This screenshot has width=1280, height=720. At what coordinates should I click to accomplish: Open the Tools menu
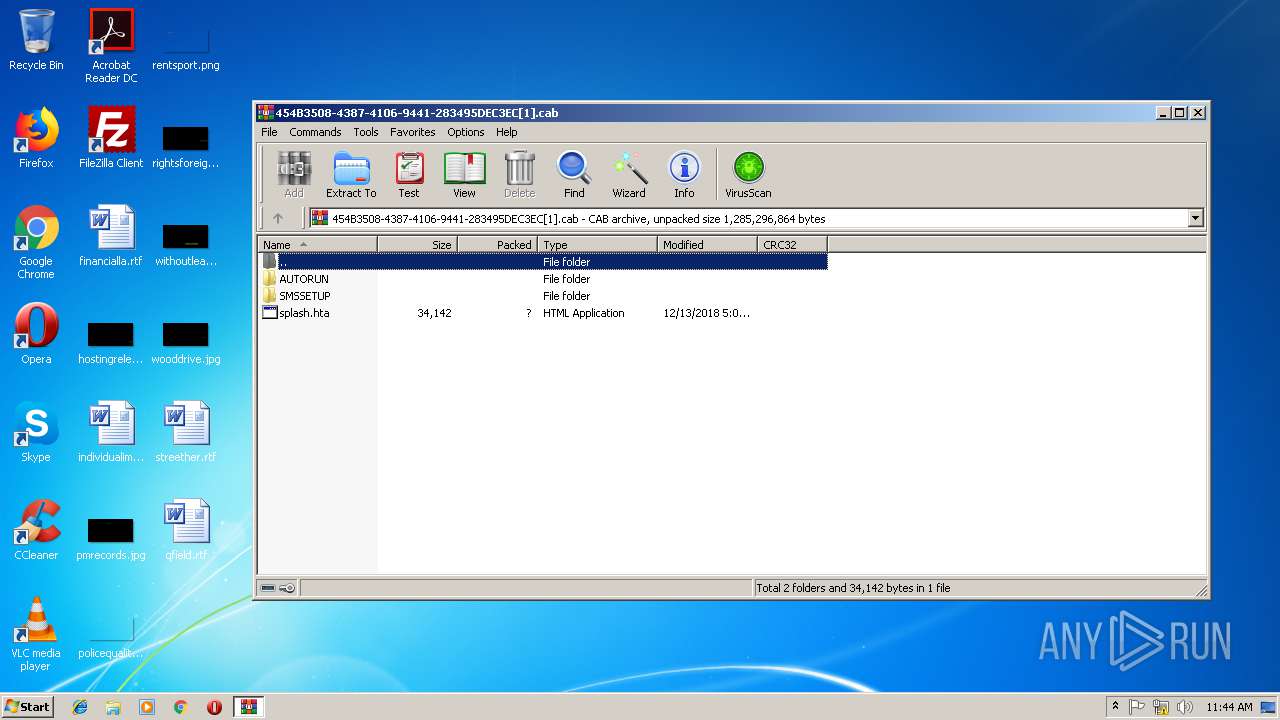coord(366,132)
